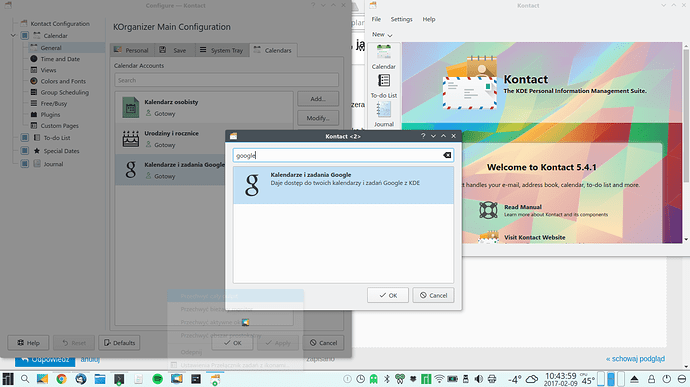Viewport: 690px width, 387px height.
Task: Switch to the Kontact task in the taskbar
Action: (x=215, y=379)
